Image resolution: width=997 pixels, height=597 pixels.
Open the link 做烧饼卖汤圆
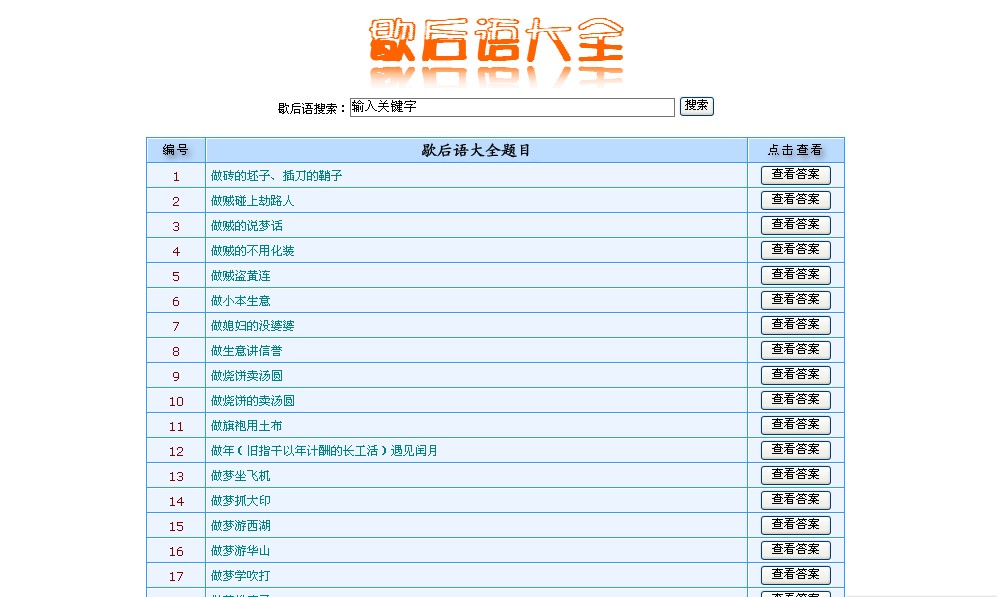(247, 376)
